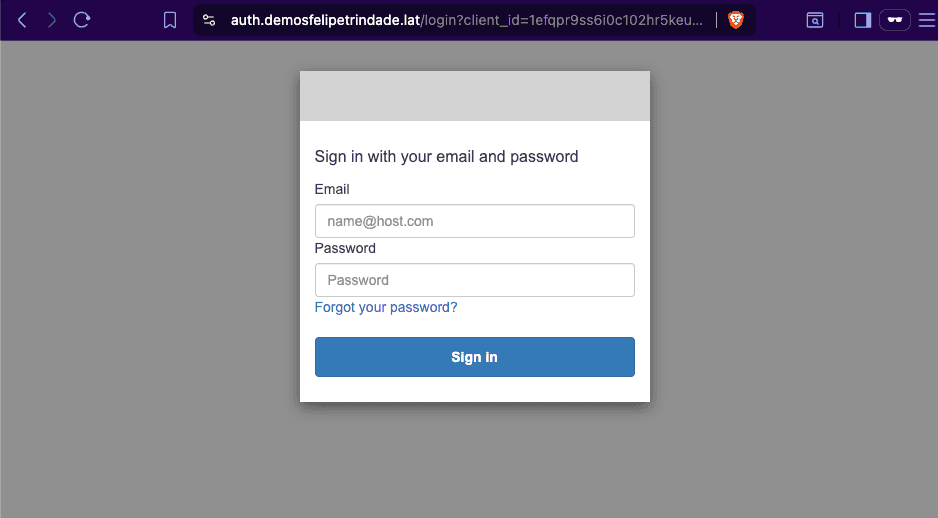
Task: Open site settings icon in address bar
Action: tap(209, 20)
